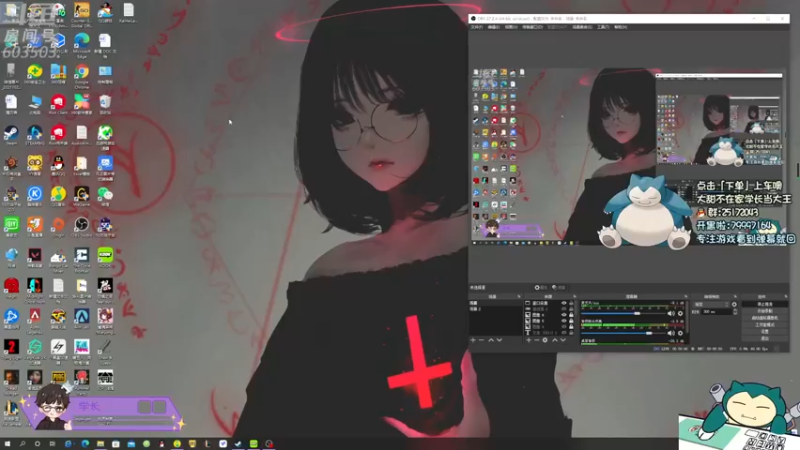Move selected source down in OBS sources
The width and height of the screenshot is (800, 450).
[563, 340]
